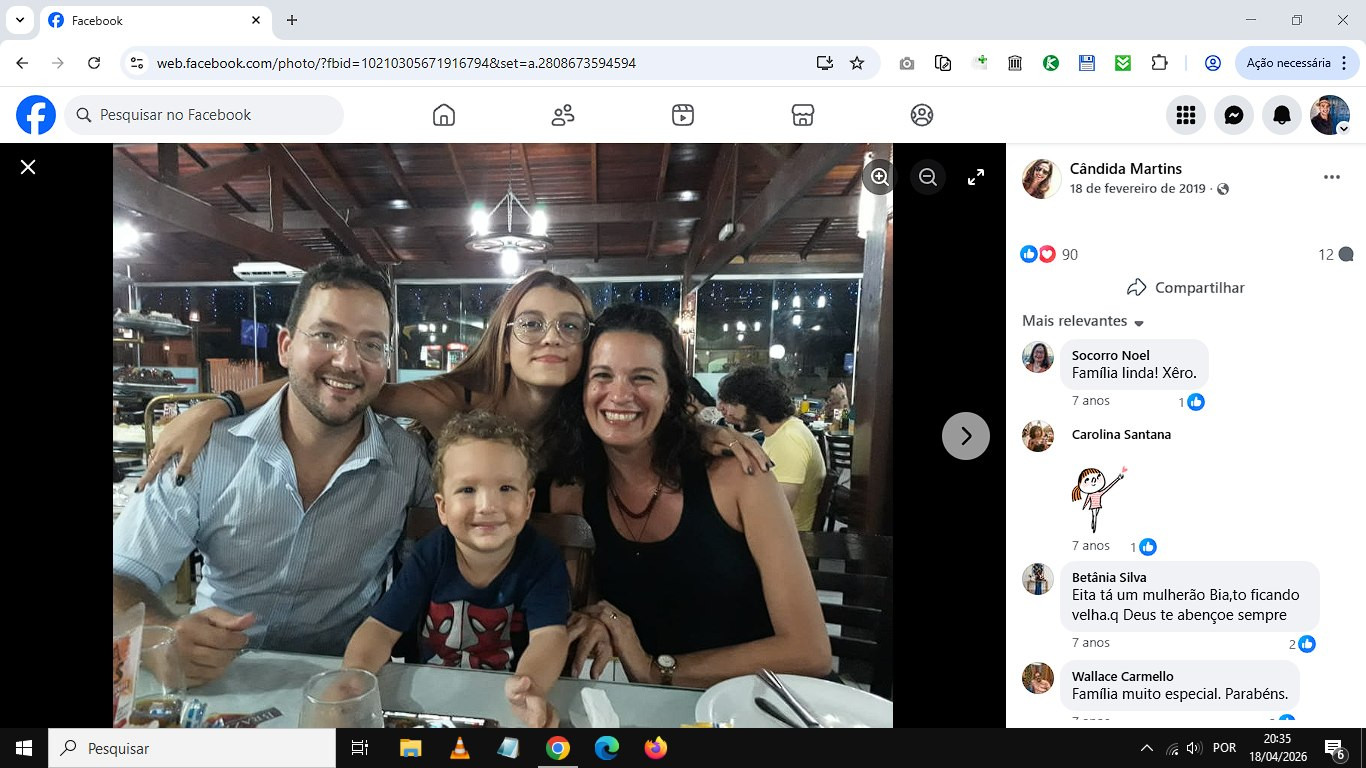Open the Reels video icon
This screenshot has width=1366, height=768.
[683, 115]
